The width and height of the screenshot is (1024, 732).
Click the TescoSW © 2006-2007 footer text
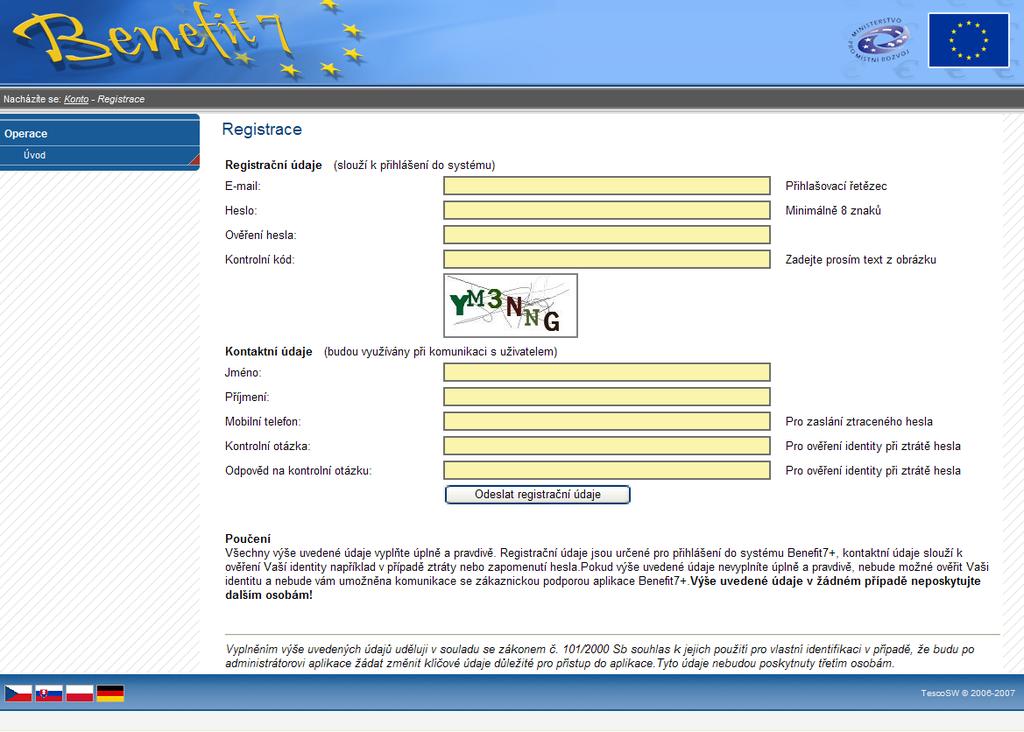968,693
